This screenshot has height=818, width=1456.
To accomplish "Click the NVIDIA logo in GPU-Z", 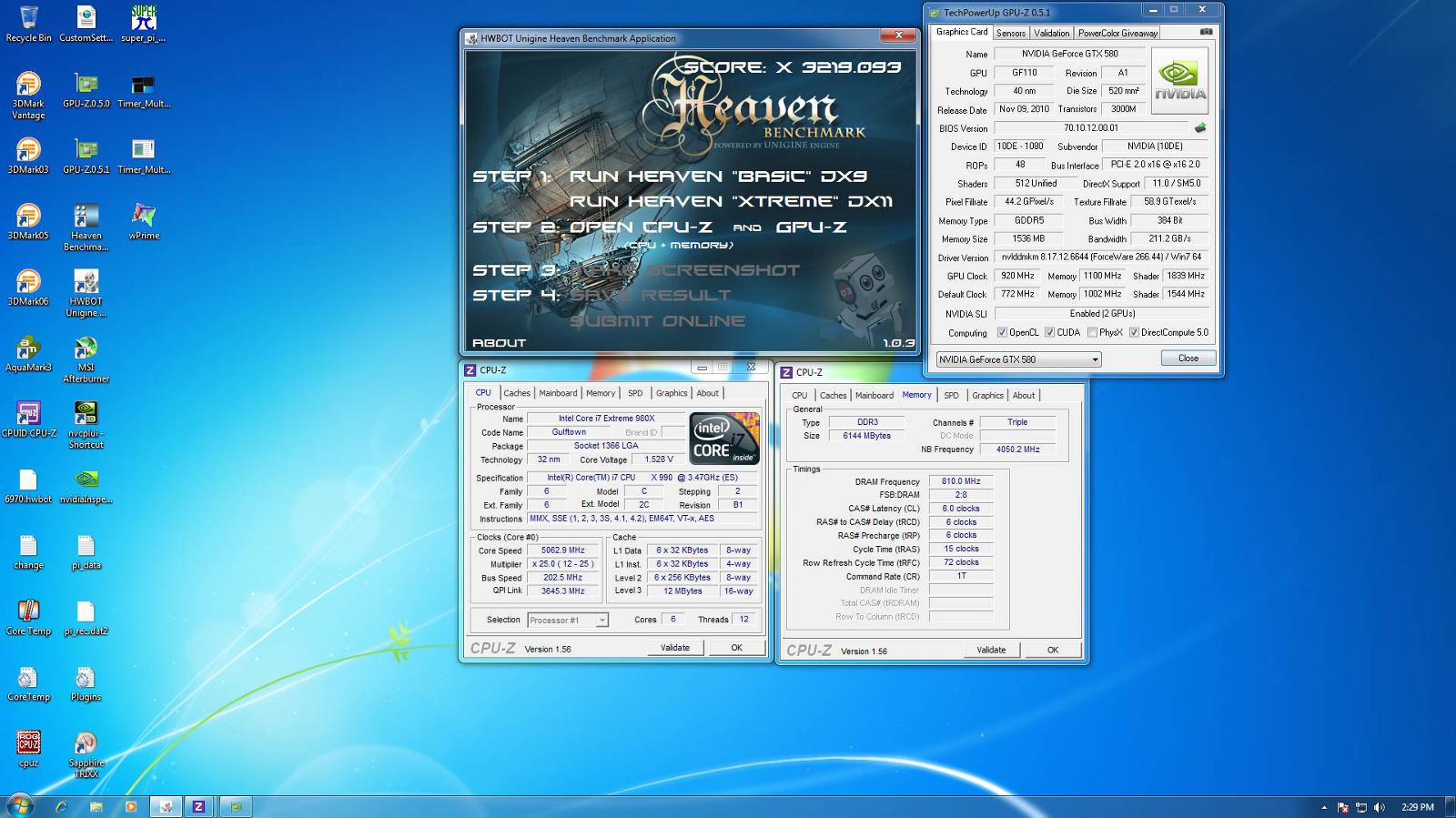I will (x=1179, y=80).
